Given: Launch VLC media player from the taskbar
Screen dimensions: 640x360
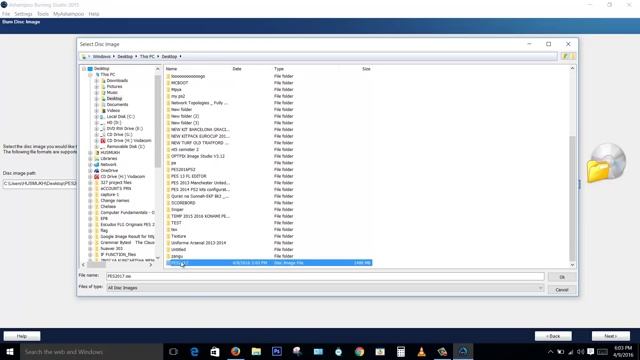Looking at the screenshot, I should pos(421,351).
